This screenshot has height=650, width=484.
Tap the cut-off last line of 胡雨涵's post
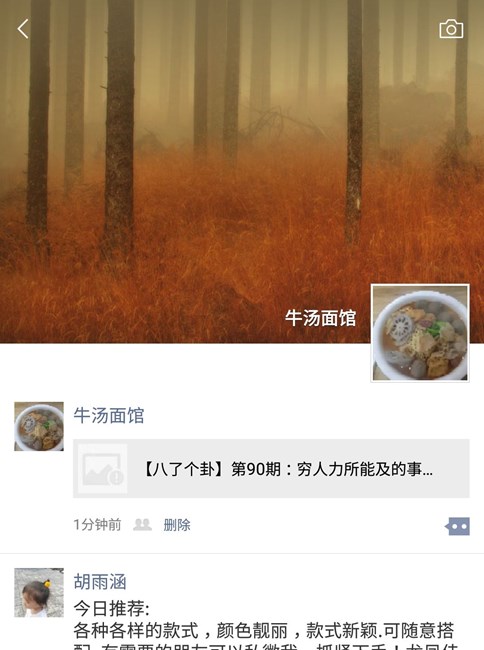265,646
